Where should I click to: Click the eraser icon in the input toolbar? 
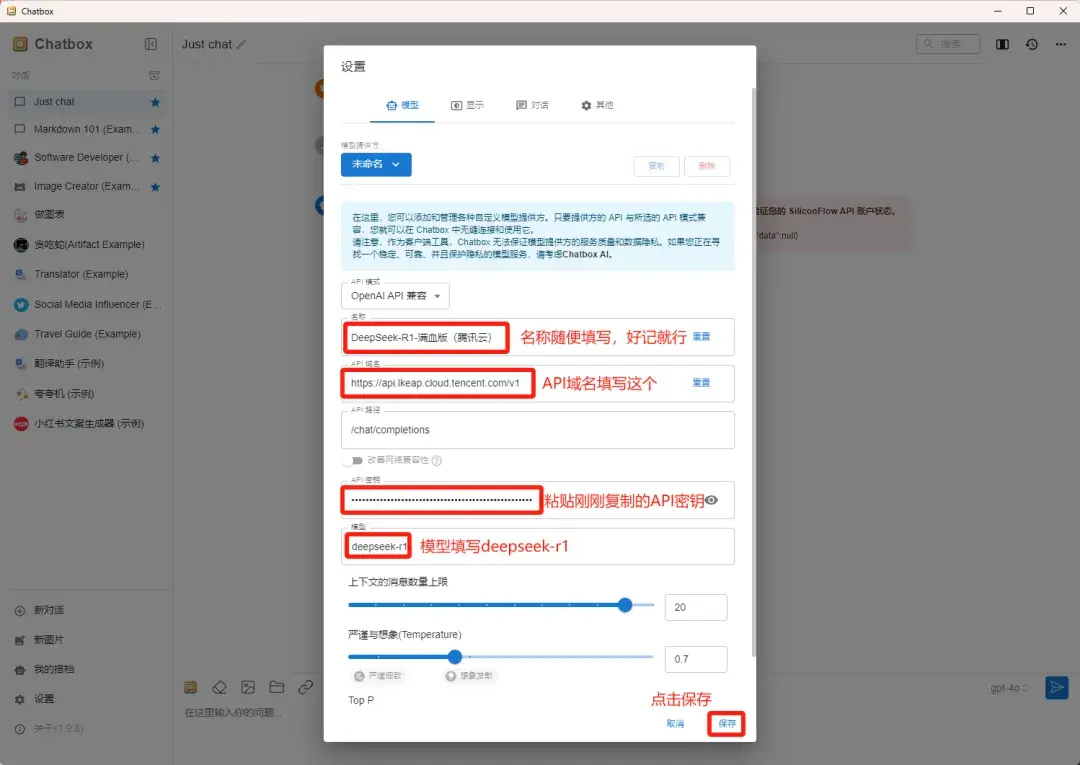click(x=219, y=687)
